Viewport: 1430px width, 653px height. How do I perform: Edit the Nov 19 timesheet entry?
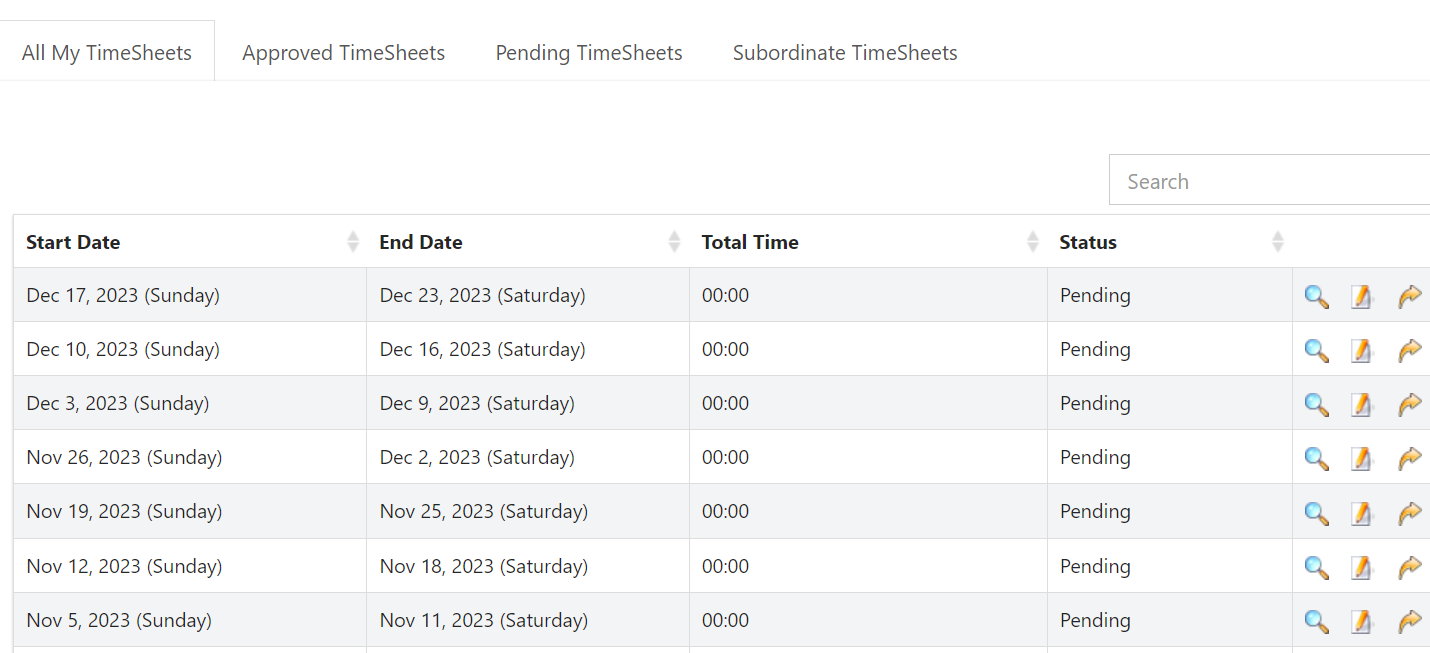(x=1362, y=512)
